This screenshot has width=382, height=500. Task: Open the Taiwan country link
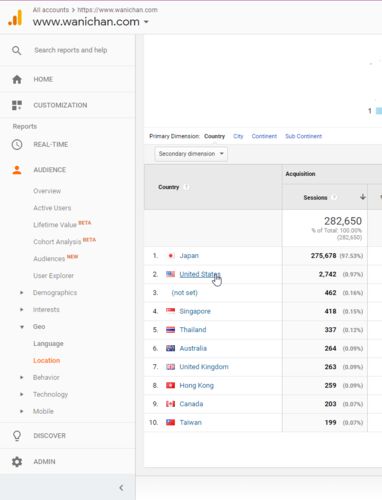190,422
